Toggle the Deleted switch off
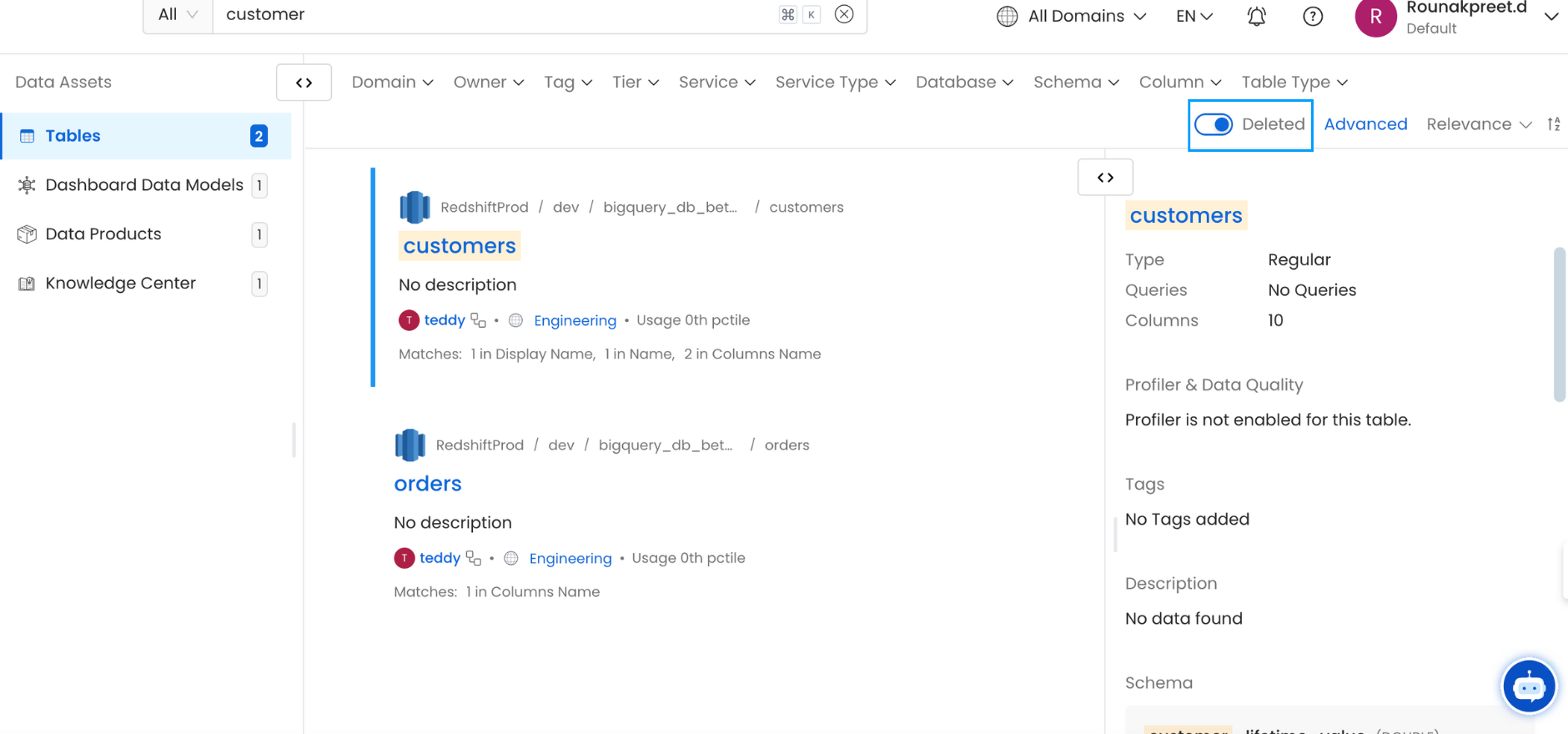Image resolution: width=1568 pixels, height=734 pixels. (1214, 125)
